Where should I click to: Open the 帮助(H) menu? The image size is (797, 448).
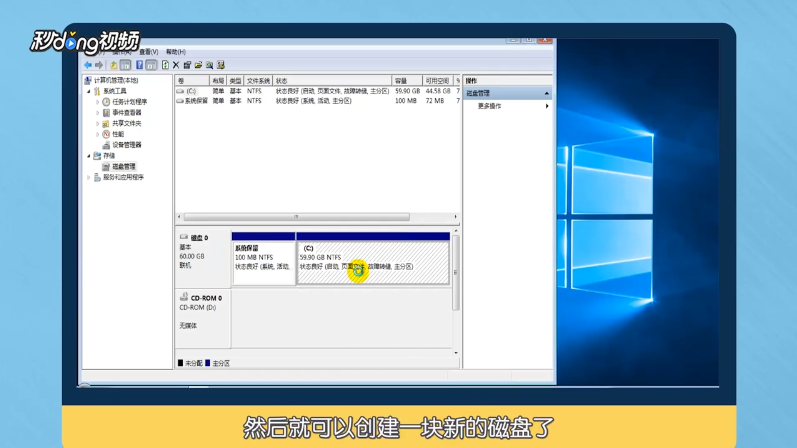coord(176,52)
